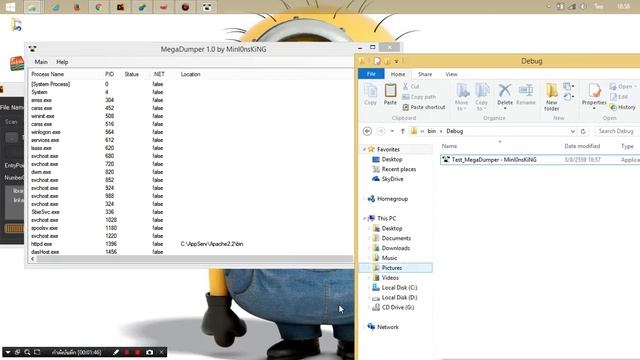The image size is (640, 360).
Task: Click the Windows Start button
Action: 10,7
